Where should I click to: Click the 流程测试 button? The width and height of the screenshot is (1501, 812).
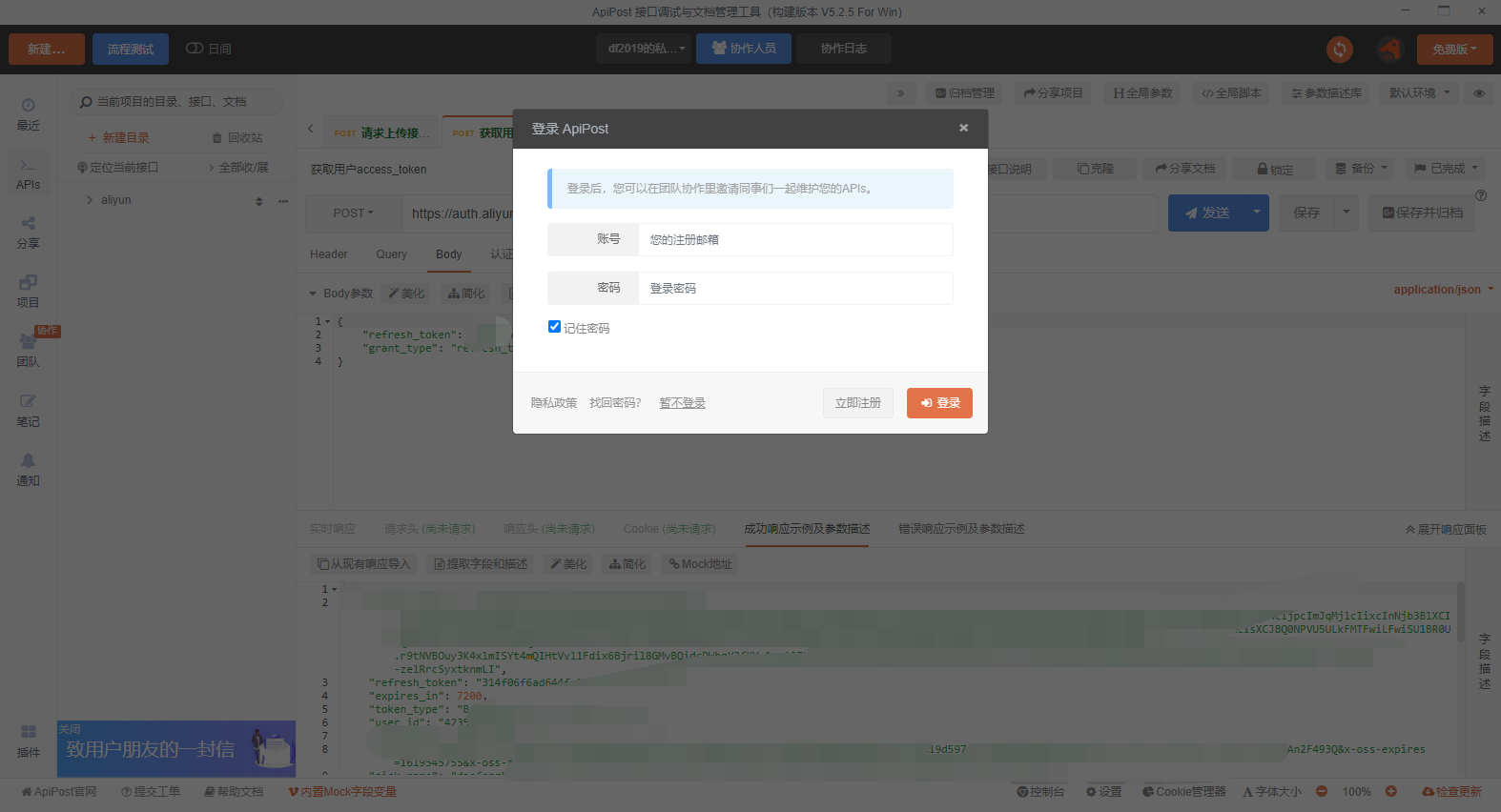point(131,49)
